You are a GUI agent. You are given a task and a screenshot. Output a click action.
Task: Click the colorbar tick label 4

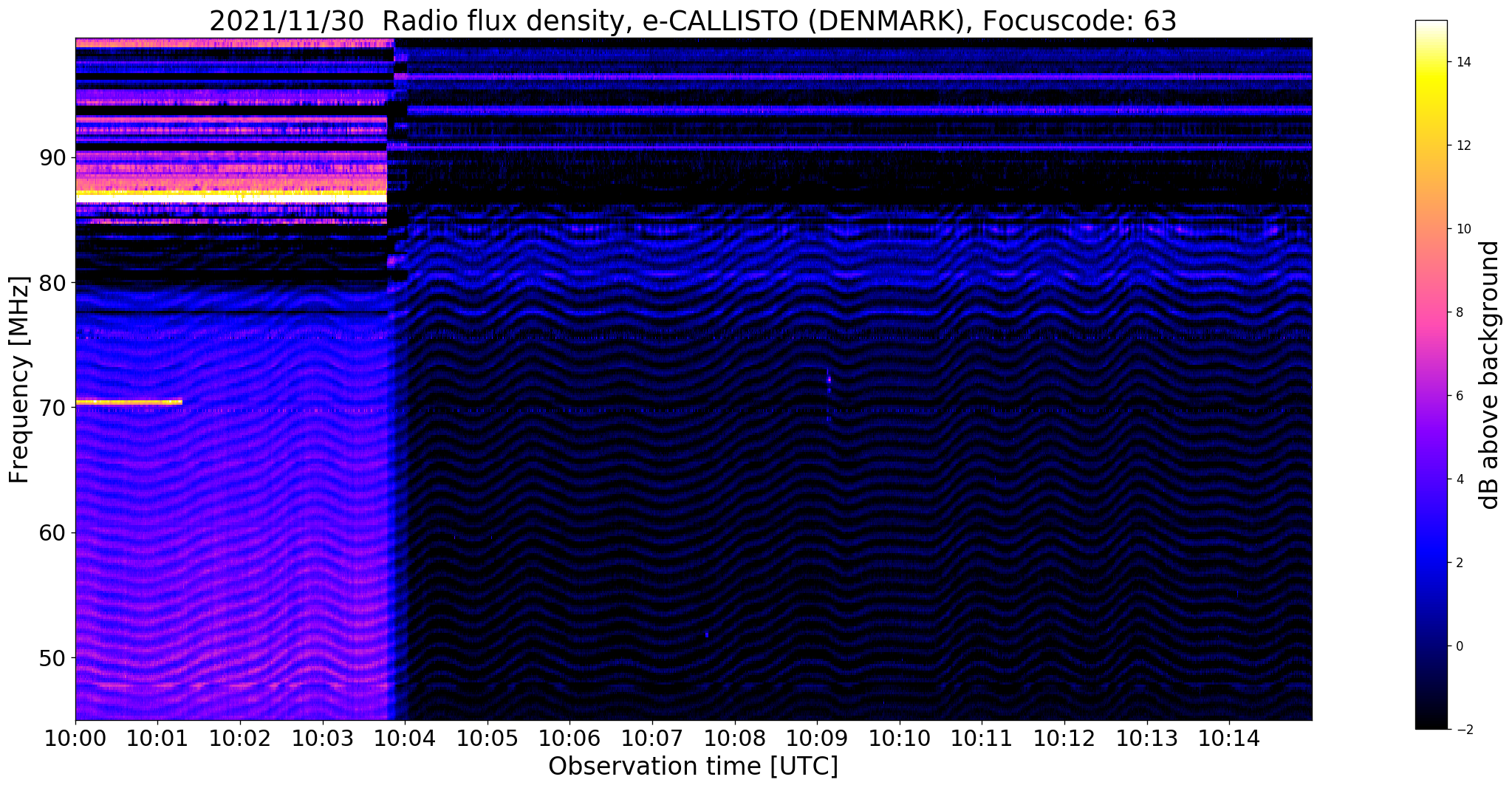[x=1459, y=479]
